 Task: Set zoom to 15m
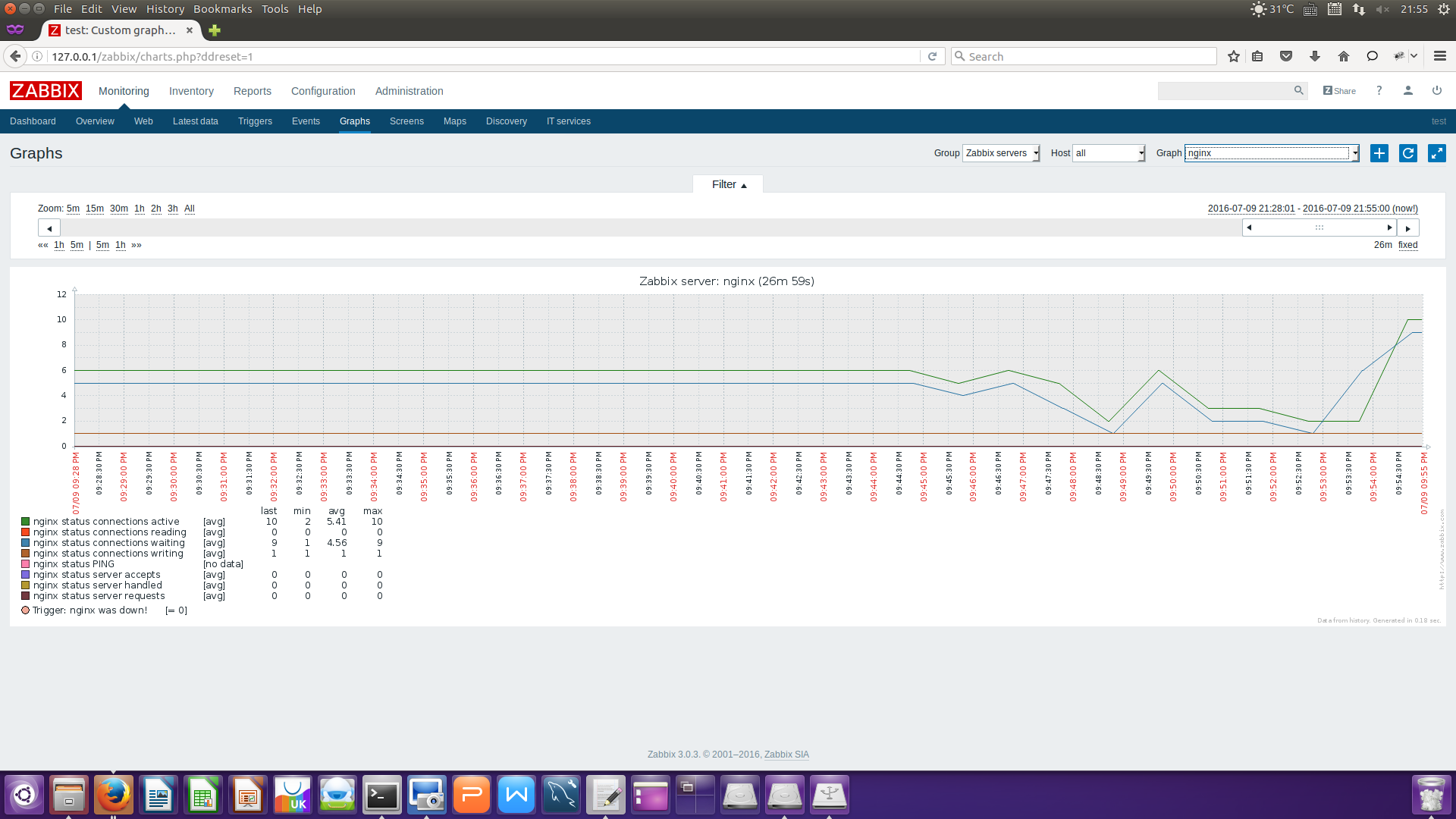tap(95, 209)
